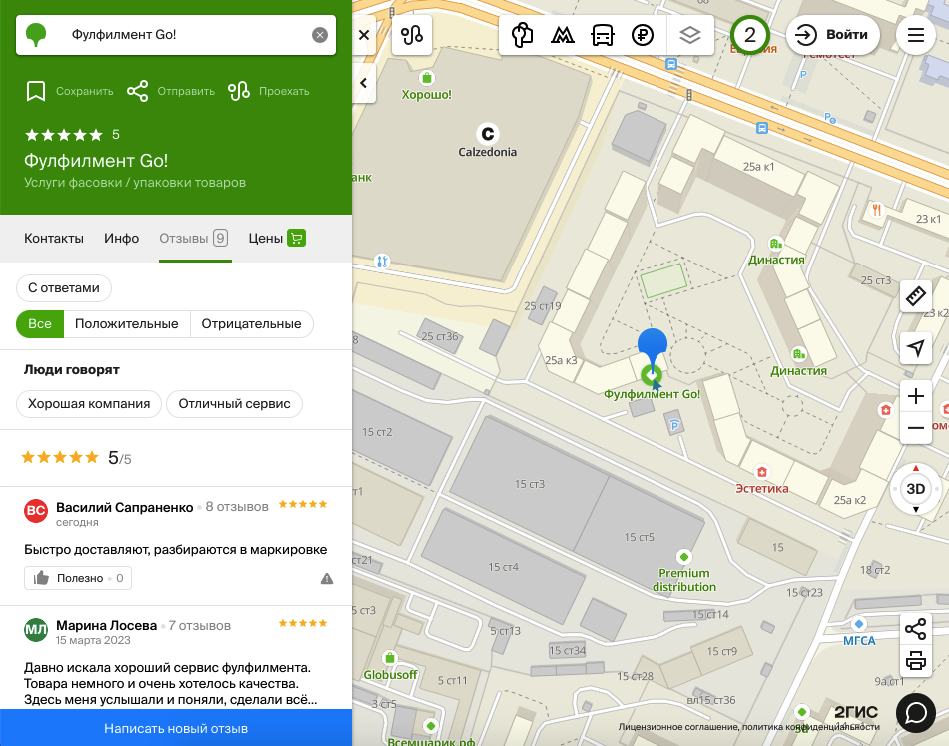Click the upper 'Династия' map marker
Viewport: 949px width, 746px height.
click(776, 244)
